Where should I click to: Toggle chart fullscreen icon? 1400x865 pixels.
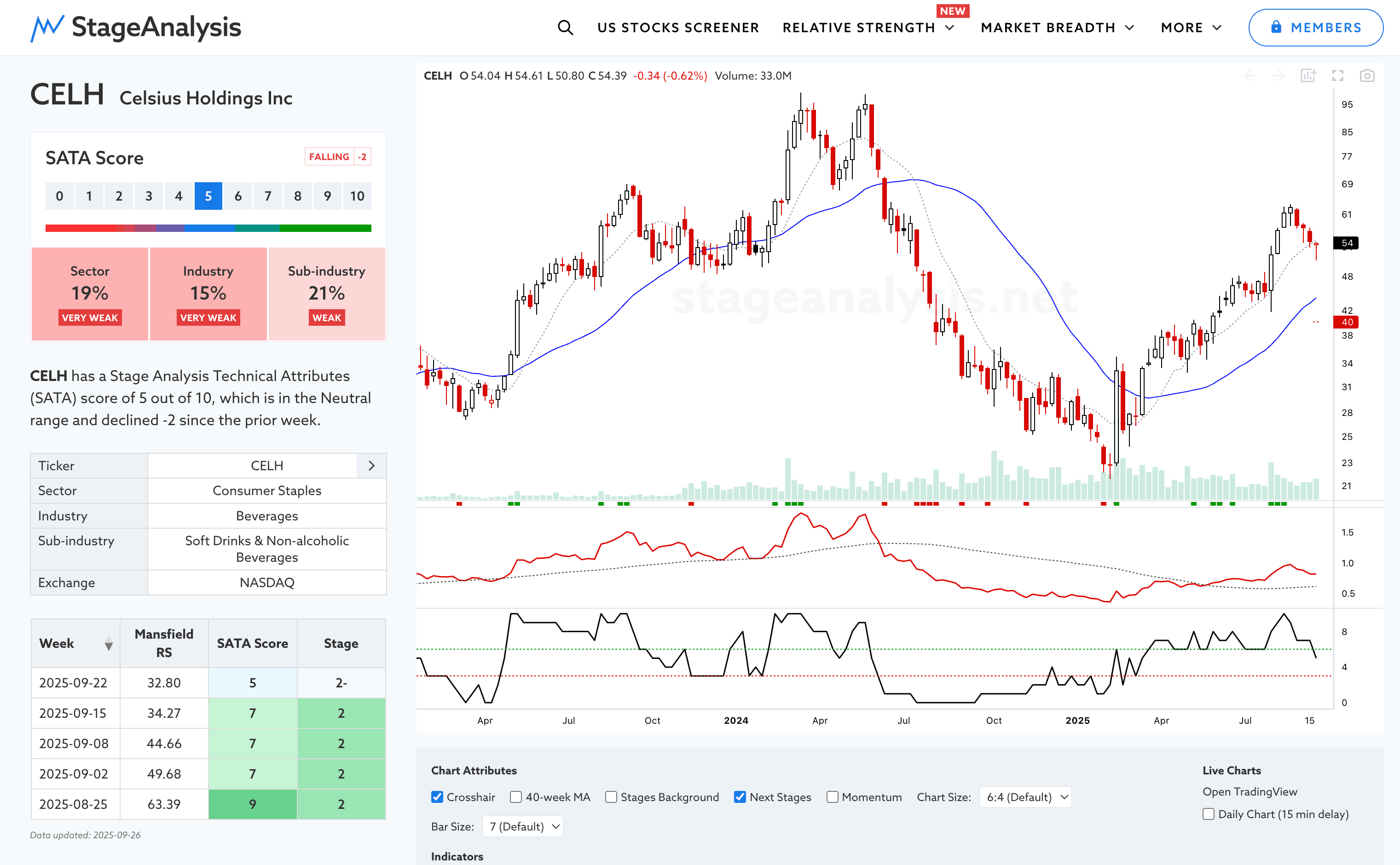[x=1337, y=75]
